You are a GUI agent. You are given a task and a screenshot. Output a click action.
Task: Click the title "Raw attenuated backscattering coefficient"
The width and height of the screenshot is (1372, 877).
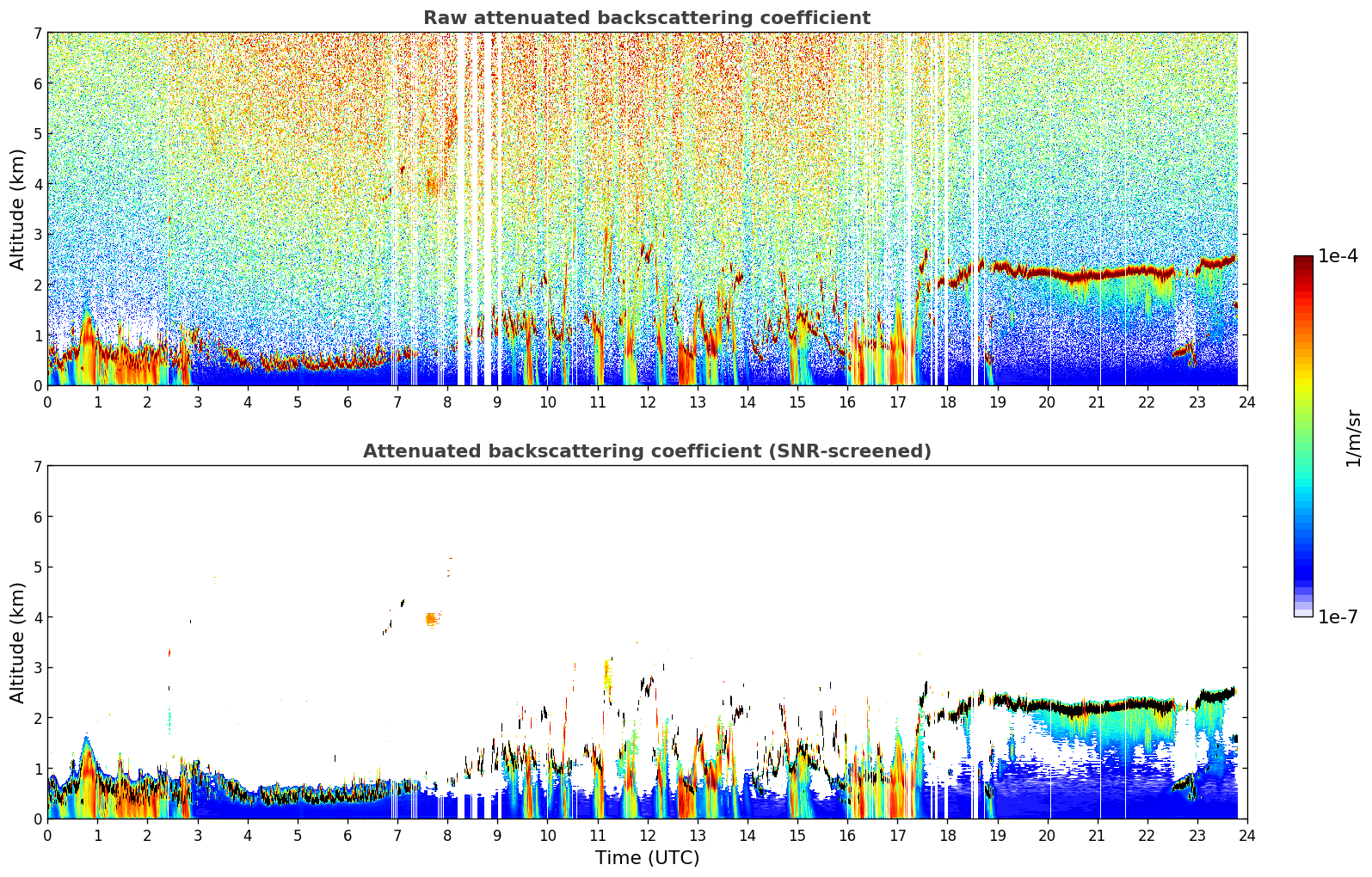point(647,18)
